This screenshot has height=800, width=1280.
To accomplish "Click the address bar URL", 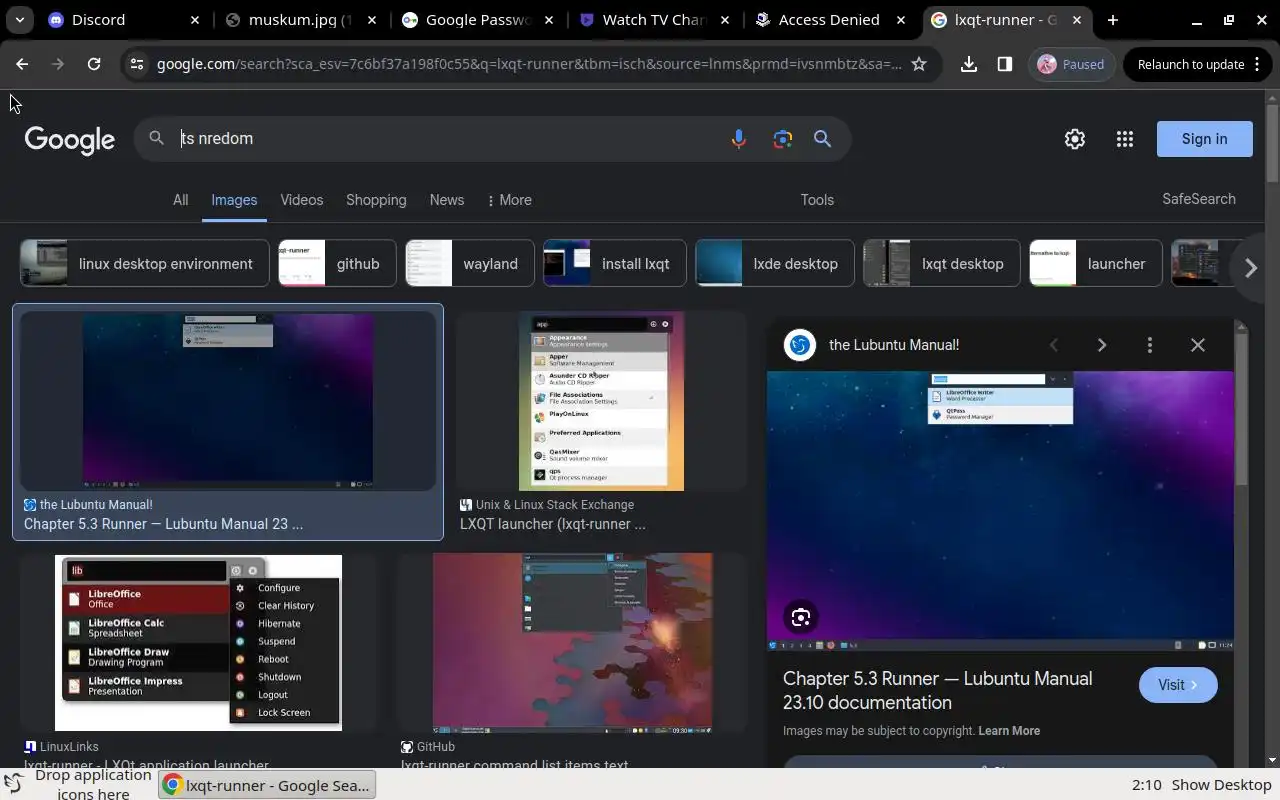I will click(x=529, y=64).
